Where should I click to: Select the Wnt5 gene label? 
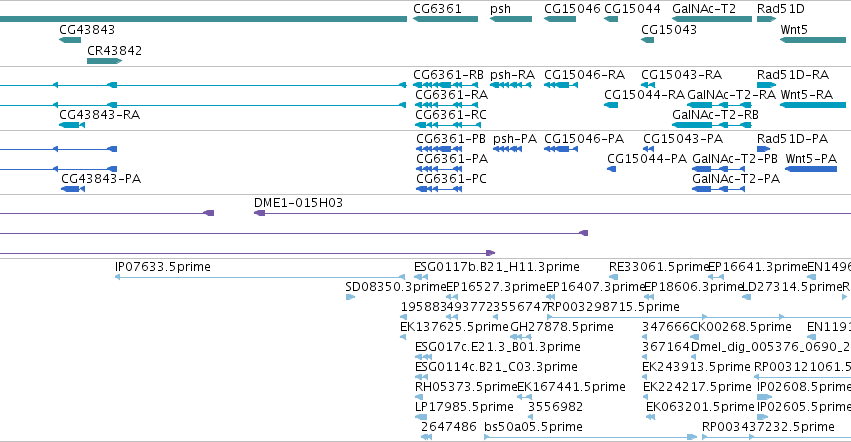pyautogui.click(x=794, y=29)
